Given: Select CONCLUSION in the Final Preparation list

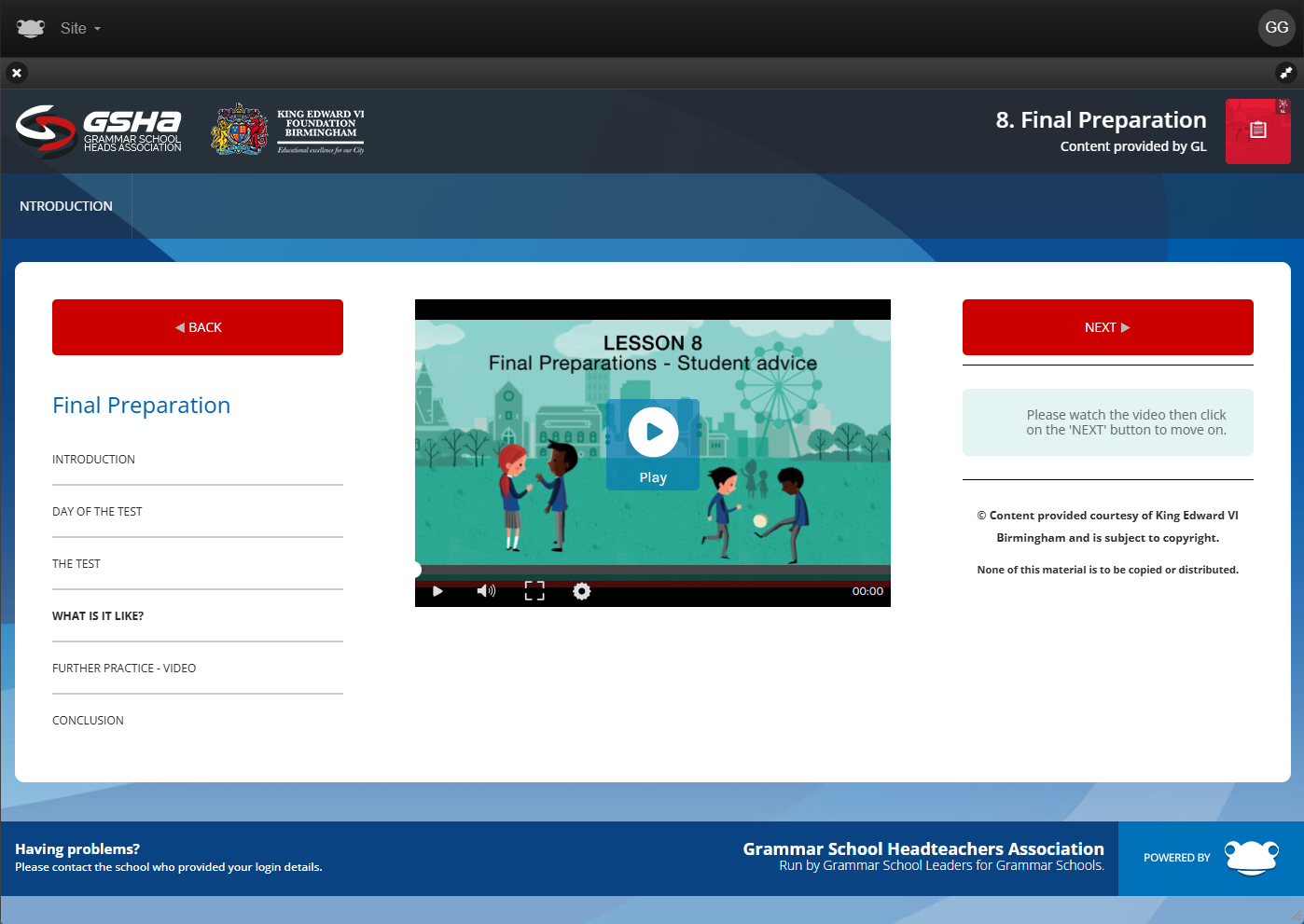Looking at the screenshot, I should [88, 720].
